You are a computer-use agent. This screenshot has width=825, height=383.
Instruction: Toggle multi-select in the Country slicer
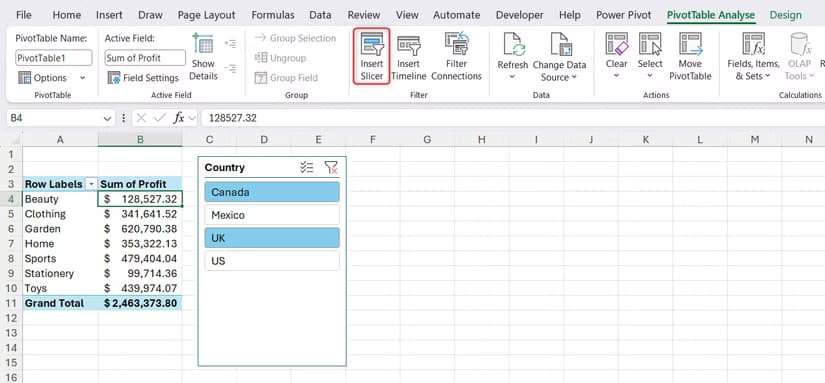coord(307,168)
